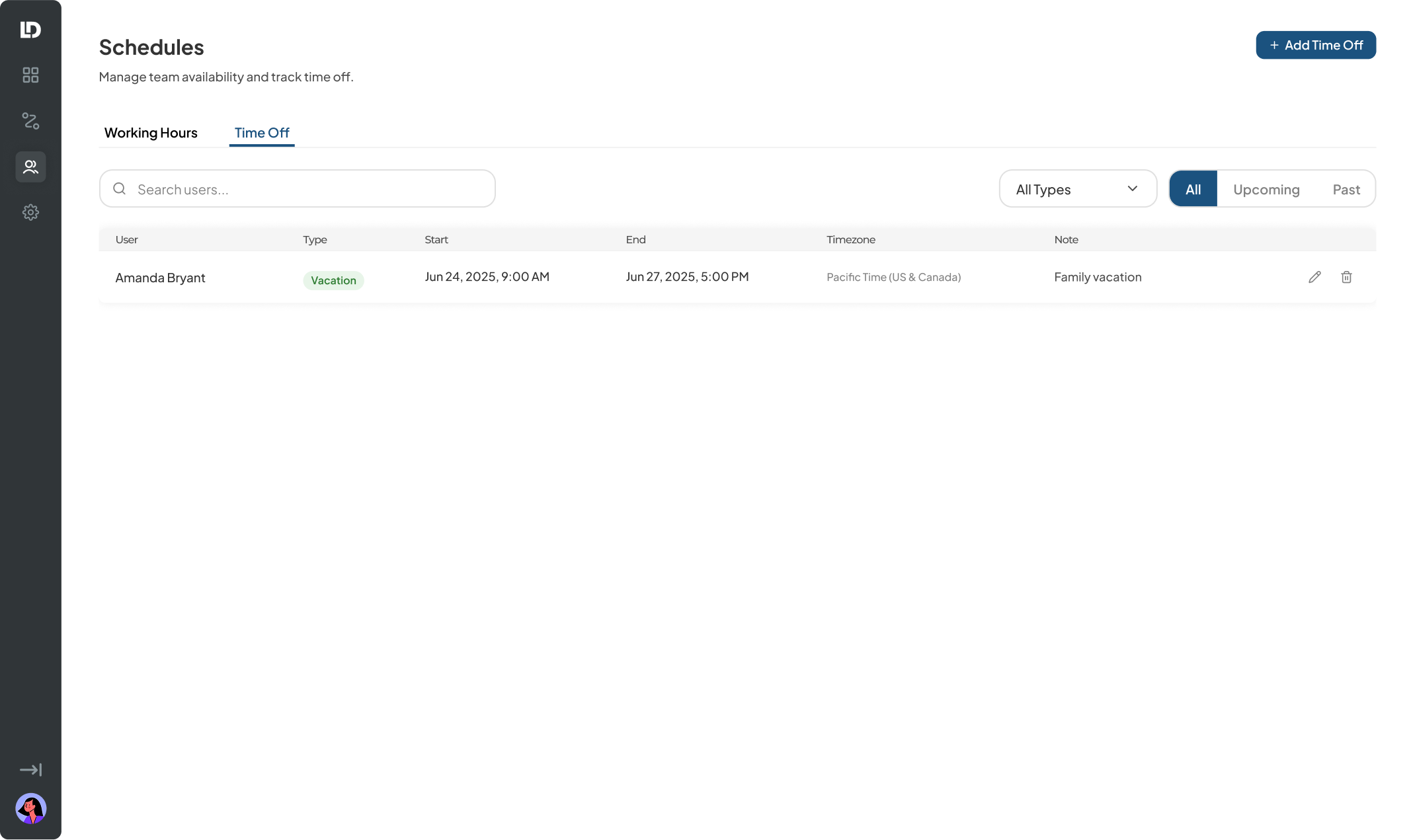This screenshot has width=1413, height=840.
Task: Click the search magnifier icon
Action: pos(120,188)
